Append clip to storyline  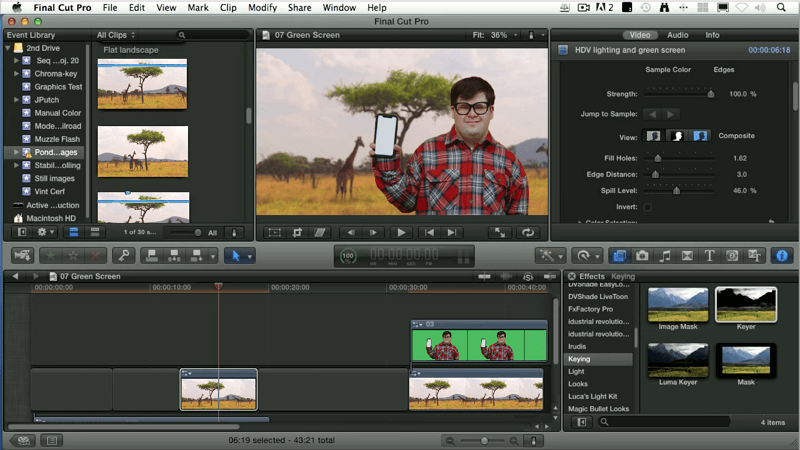(x=196, y=255)
